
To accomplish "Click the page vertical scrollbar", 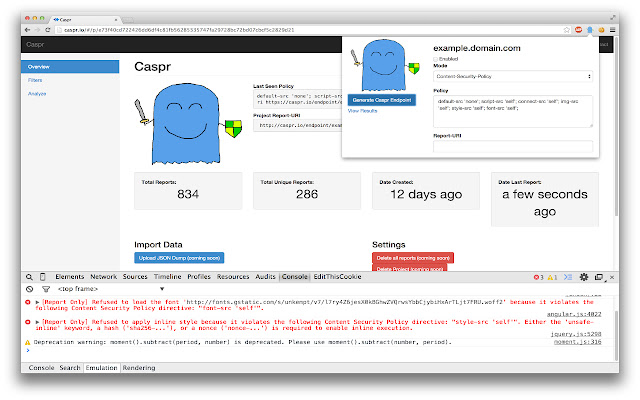I will 616,127.
